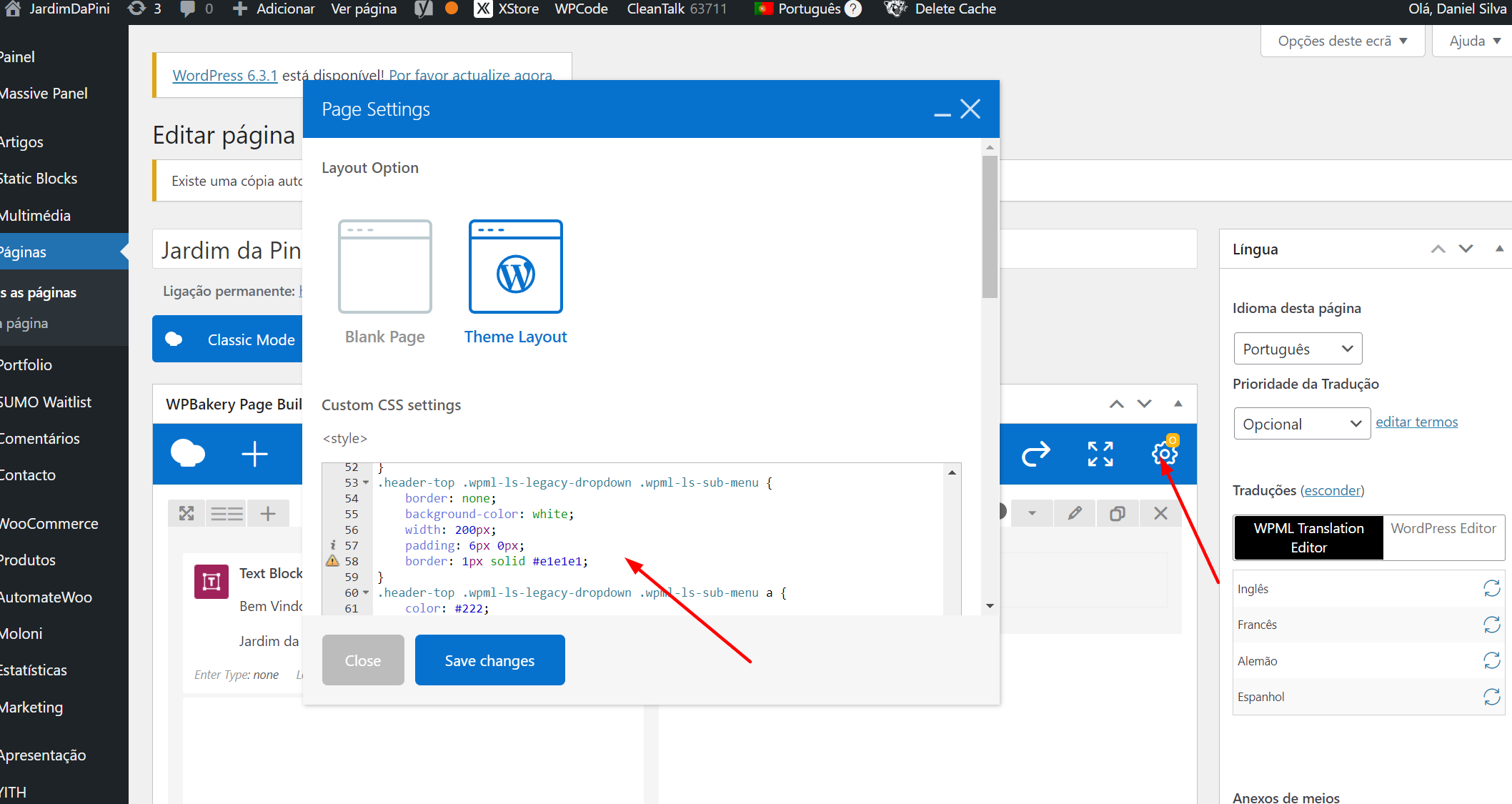Switch to WordPress Editor option
Viewport: 1512px width, 804px height.
click(1443, 528)
